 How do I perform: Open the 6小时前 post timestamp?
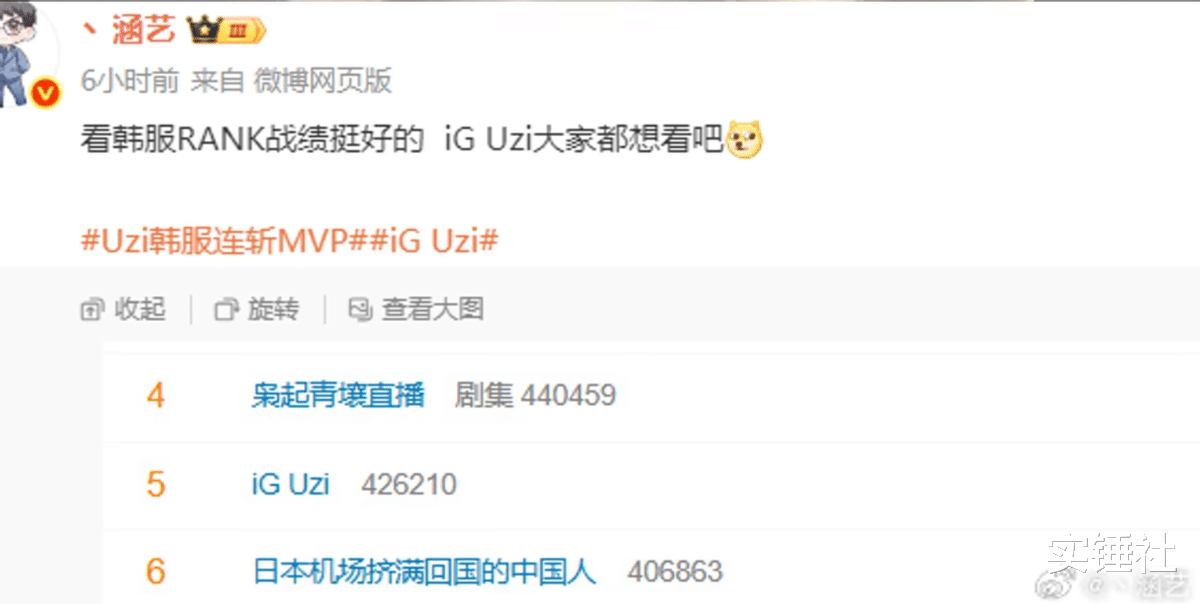pos(129,81)
